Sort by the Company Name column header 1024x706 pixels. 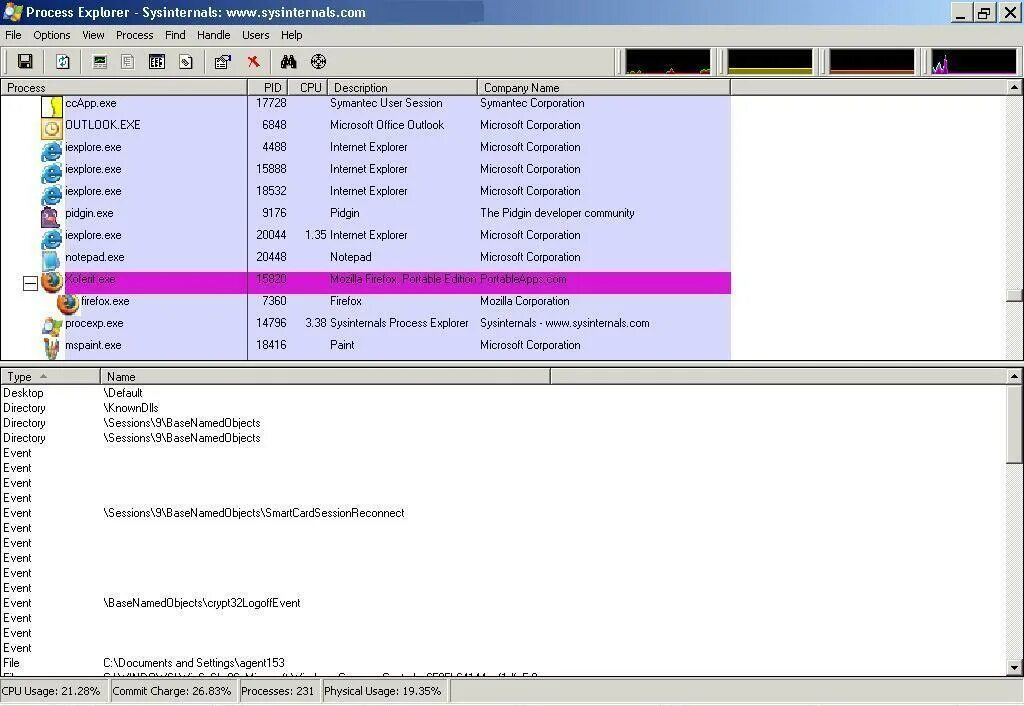tap(604, 88)
